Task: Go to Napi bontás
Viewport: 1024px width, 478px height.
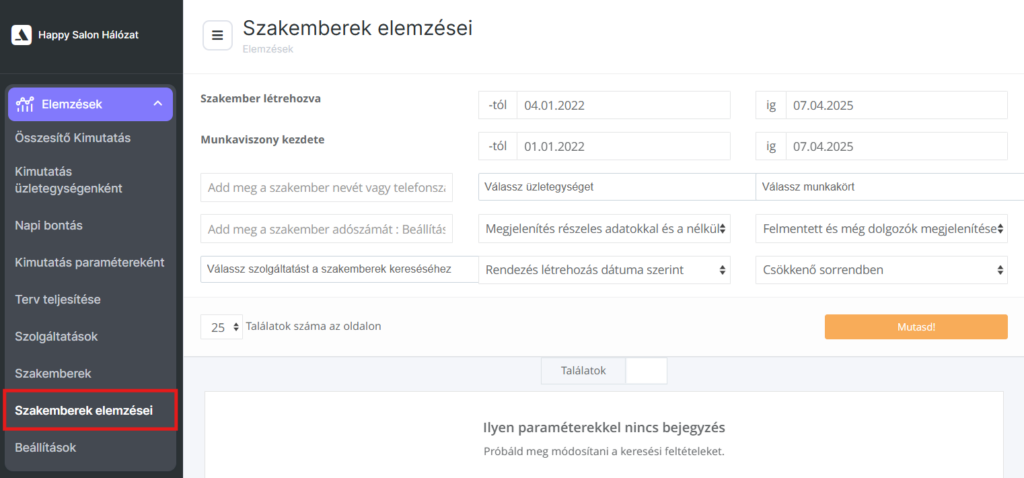Action: (49, 225)
